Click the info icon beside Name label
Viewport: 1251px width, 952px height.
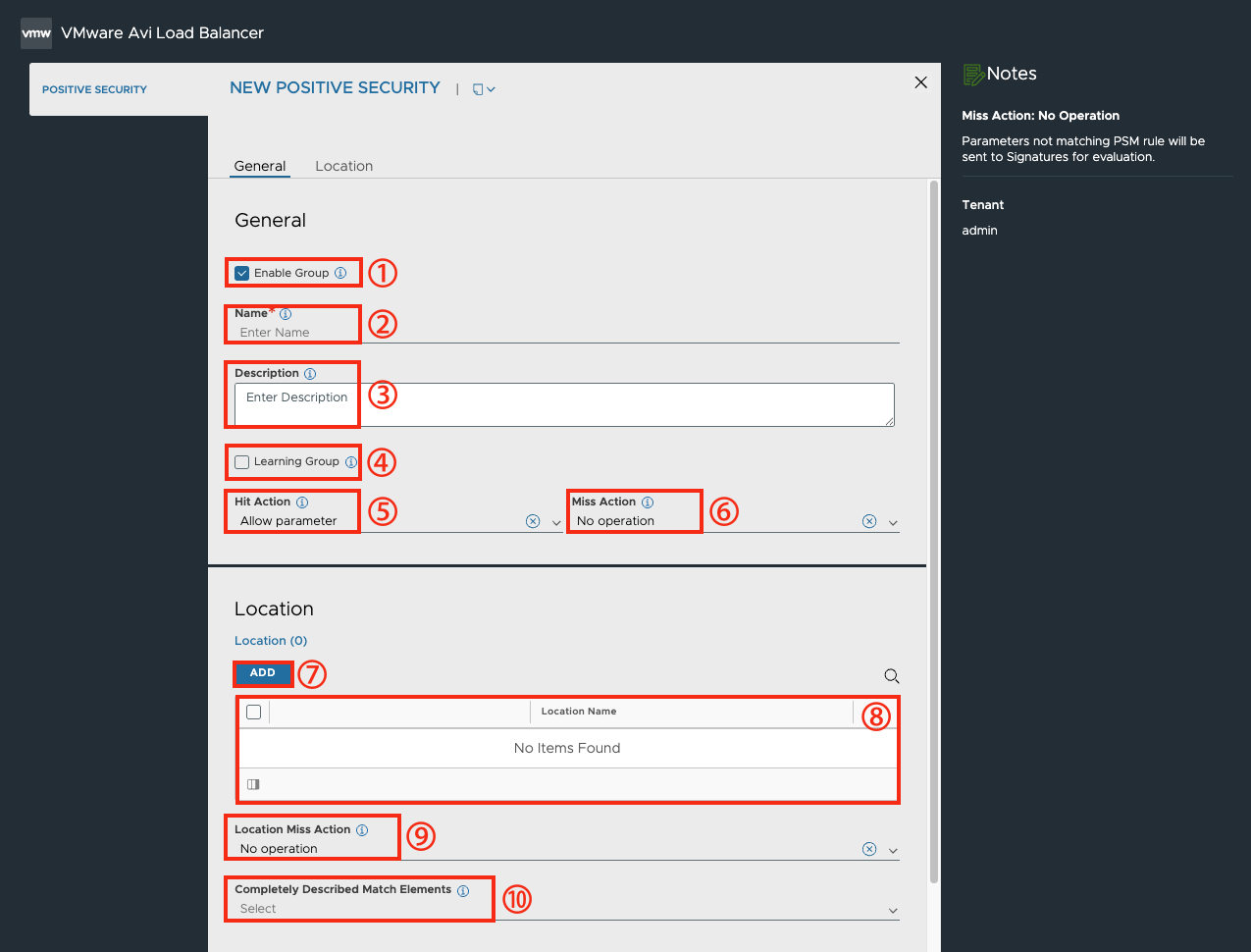click(286, 314)
